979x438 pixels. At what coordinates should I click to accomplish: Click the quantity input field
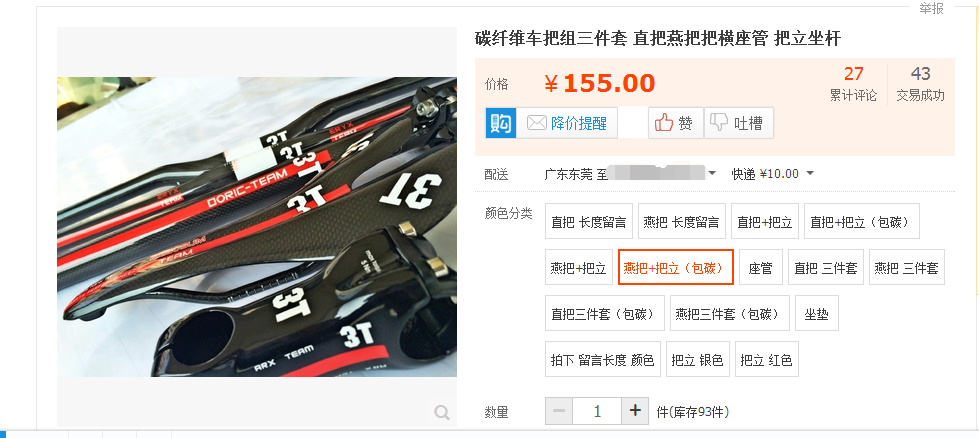597,411
